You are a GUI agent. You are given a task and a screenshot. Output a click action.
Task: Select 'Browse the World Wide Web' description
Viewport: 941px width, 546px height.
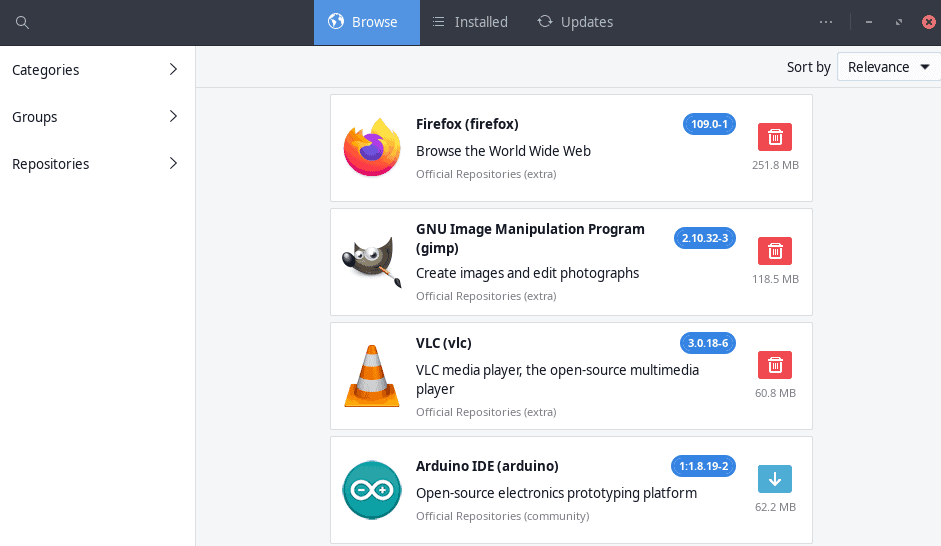tap(504, 151)
